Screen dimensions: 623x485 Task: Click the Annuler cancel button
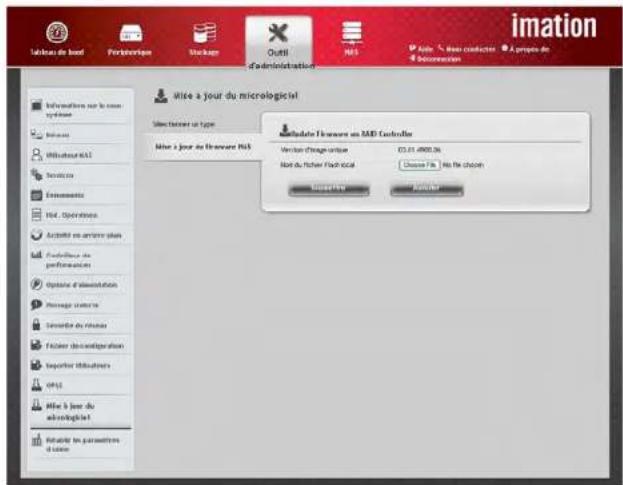(427, 189)
